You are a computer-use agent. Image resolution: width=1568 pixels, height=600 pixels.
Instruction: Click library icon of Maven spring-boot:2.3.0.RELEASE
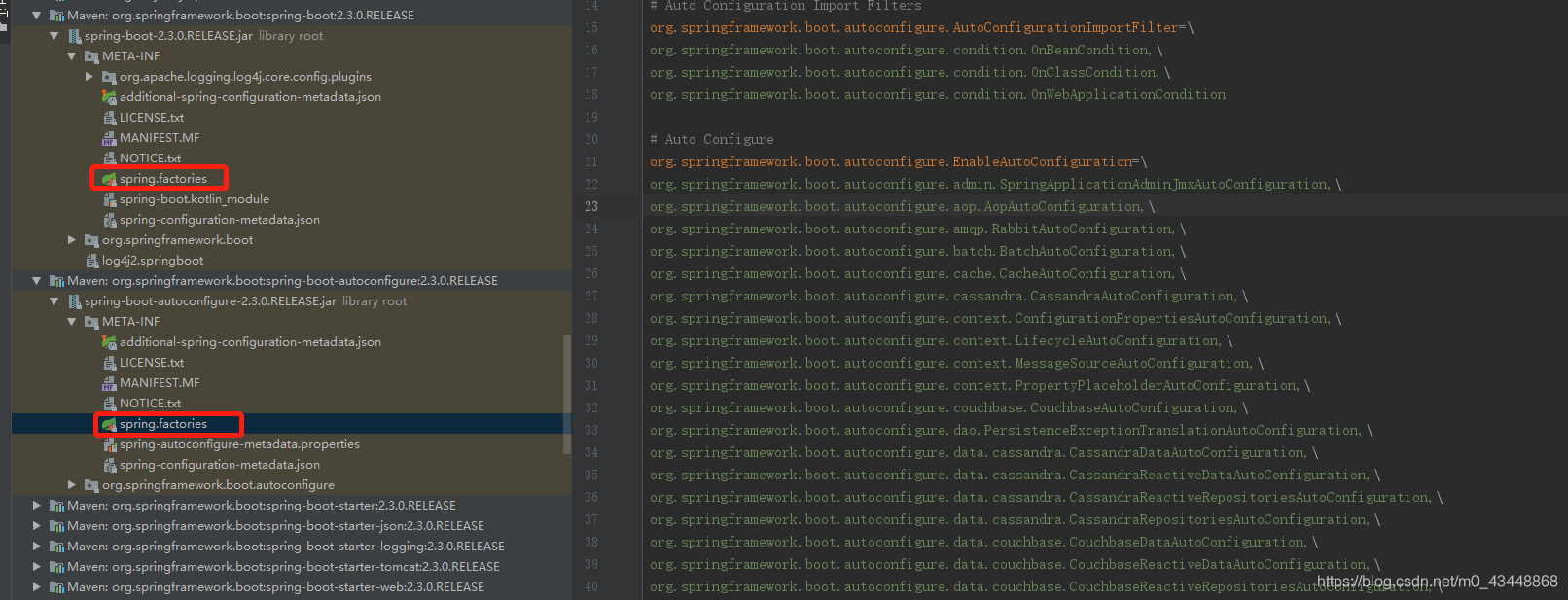56,16
